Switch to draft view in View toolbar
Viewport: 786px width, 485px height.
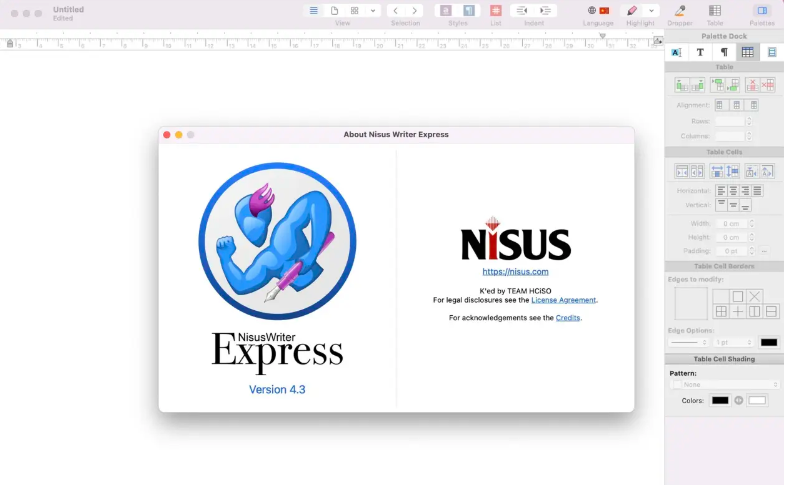[x=313, y=11]
